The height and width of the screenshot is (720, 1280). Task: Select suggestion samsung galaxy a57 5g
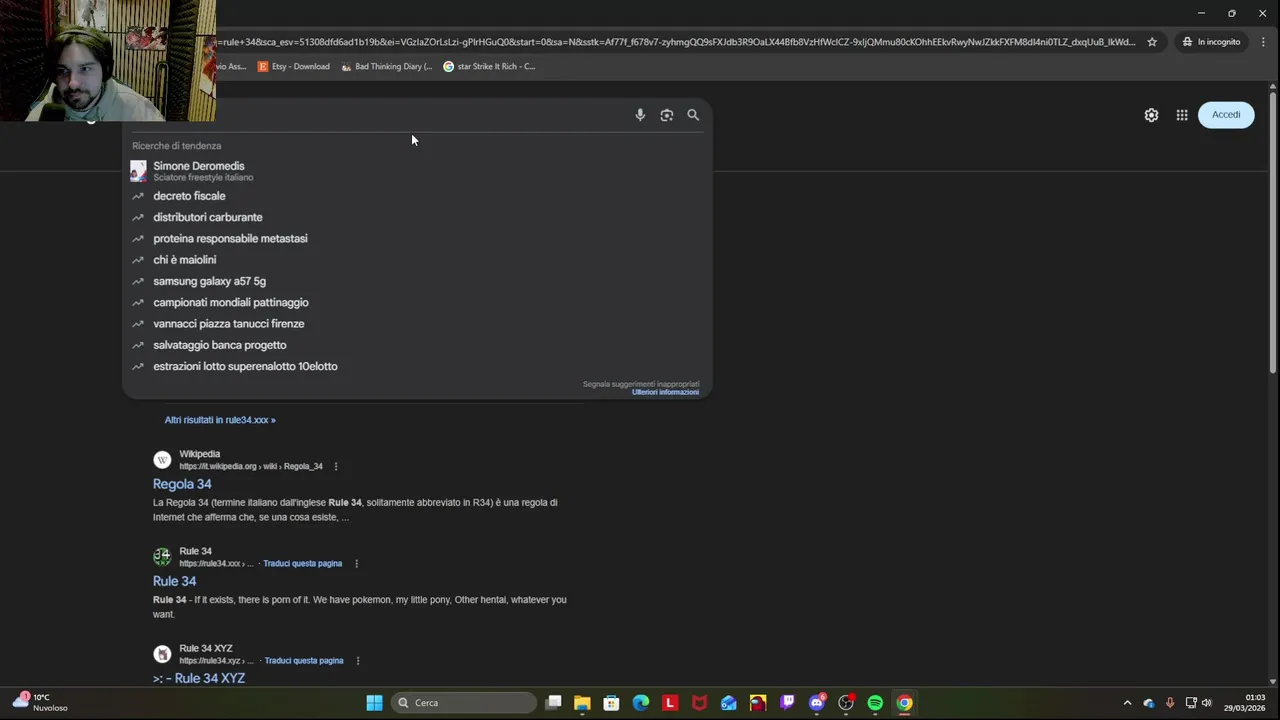[417, 281]
